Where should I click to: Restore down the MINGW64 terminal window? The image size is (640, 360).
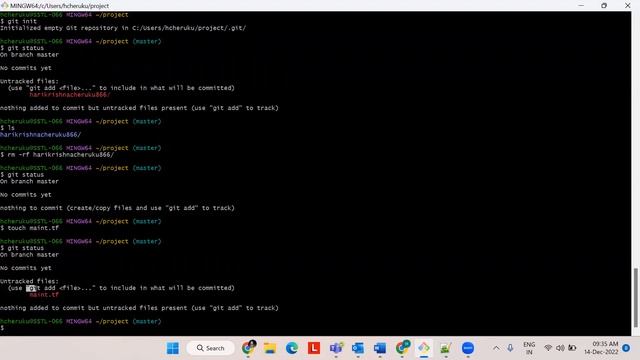pos(604,5)
